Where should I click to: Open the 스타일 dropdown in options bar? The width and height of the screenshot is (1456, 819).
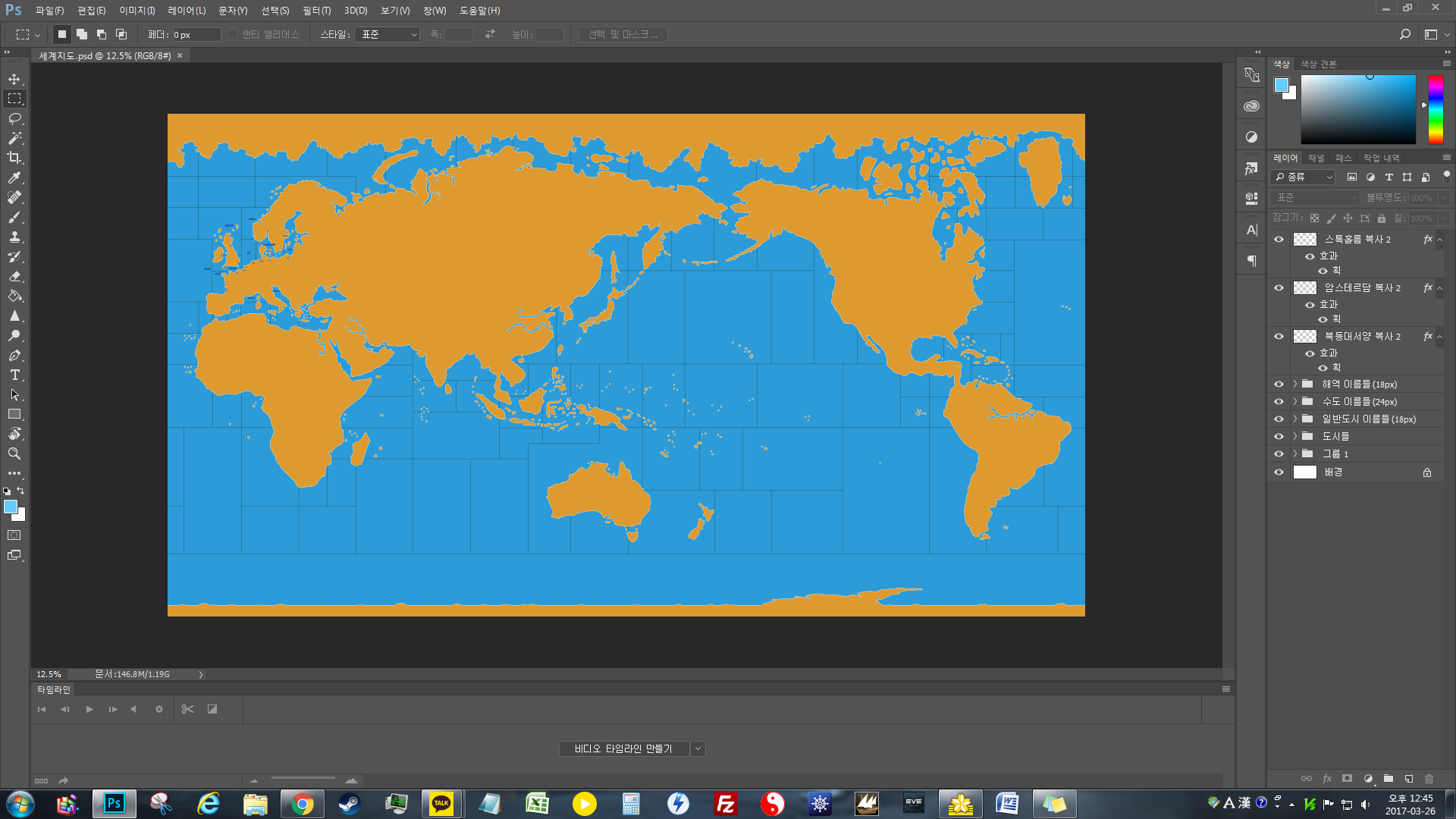(x=388, y=35)
